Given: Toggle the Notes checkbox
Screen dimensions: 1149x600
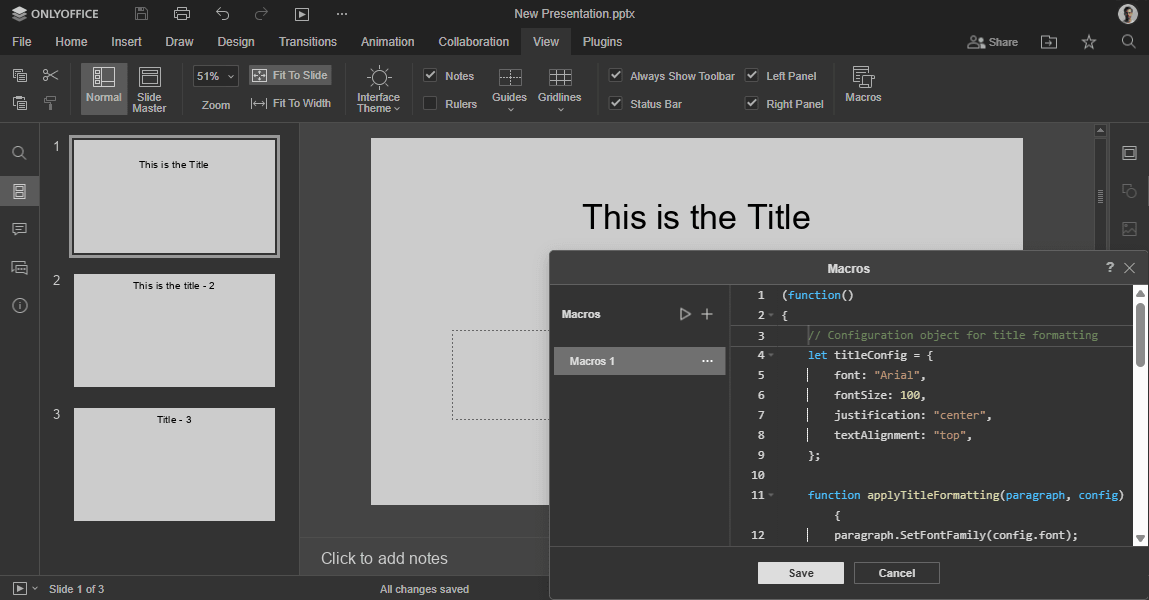Looking at the screenshot, I should click(430, 75).
